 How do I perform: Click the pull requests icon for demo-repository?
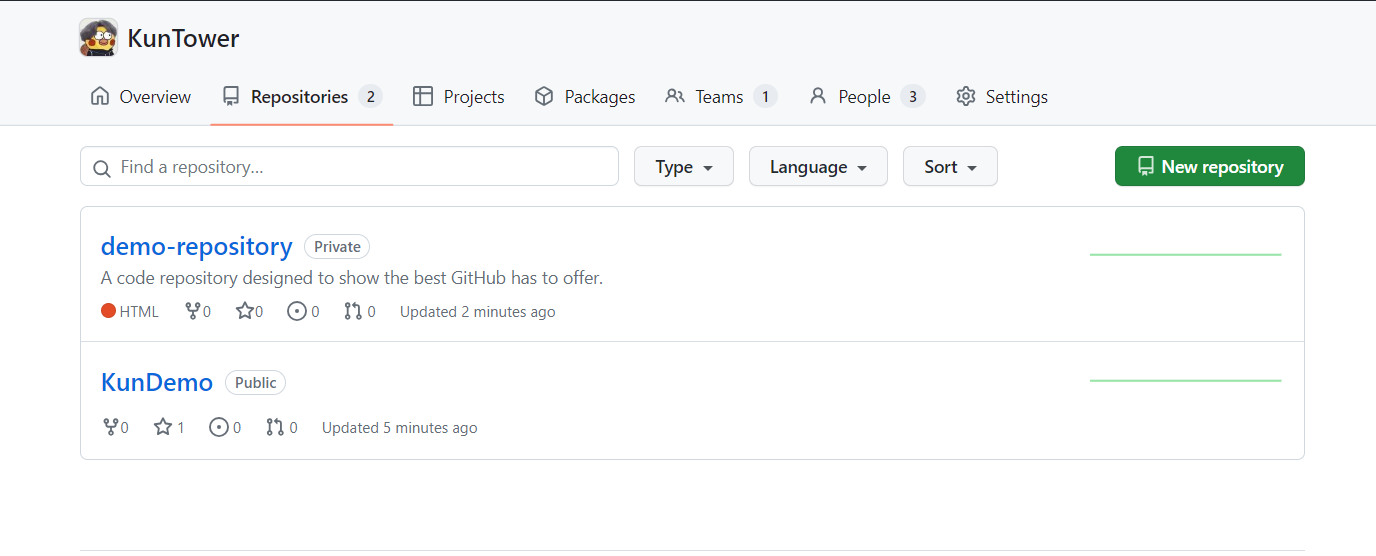tap(352, 311)
